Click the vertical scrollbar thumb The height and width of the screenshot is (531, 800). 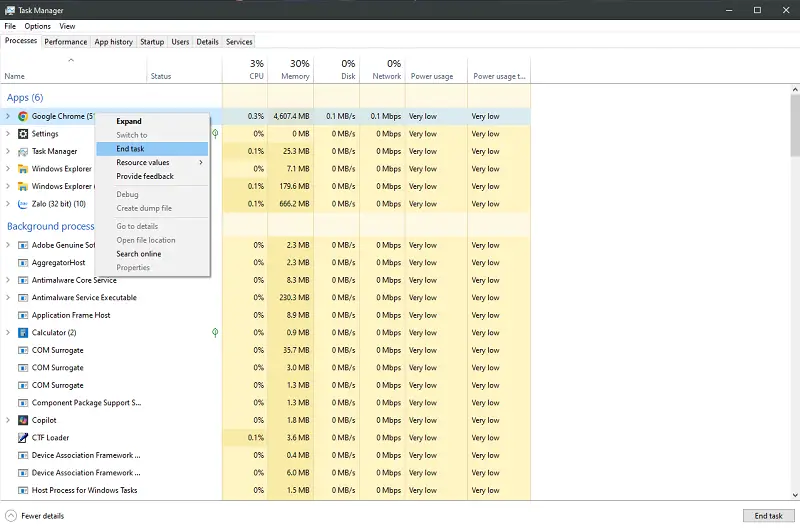click(795, 125)
